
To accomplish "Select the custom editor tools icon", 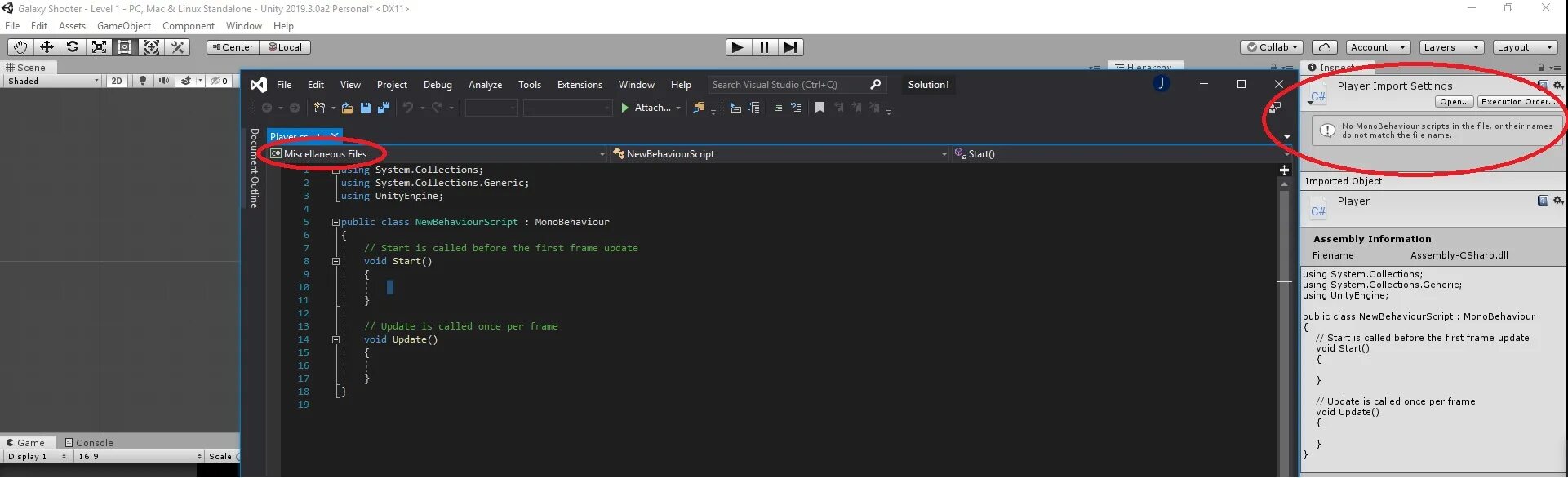I will click(x=177, y=47).
